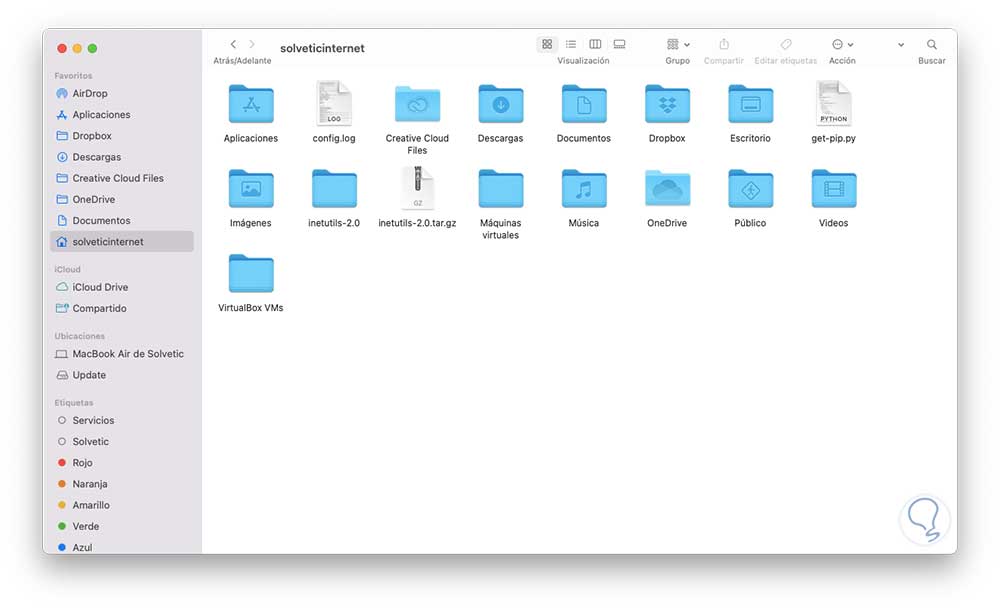Open the Música folder icon
1000x610 pixels.
[x=584, y=189]
